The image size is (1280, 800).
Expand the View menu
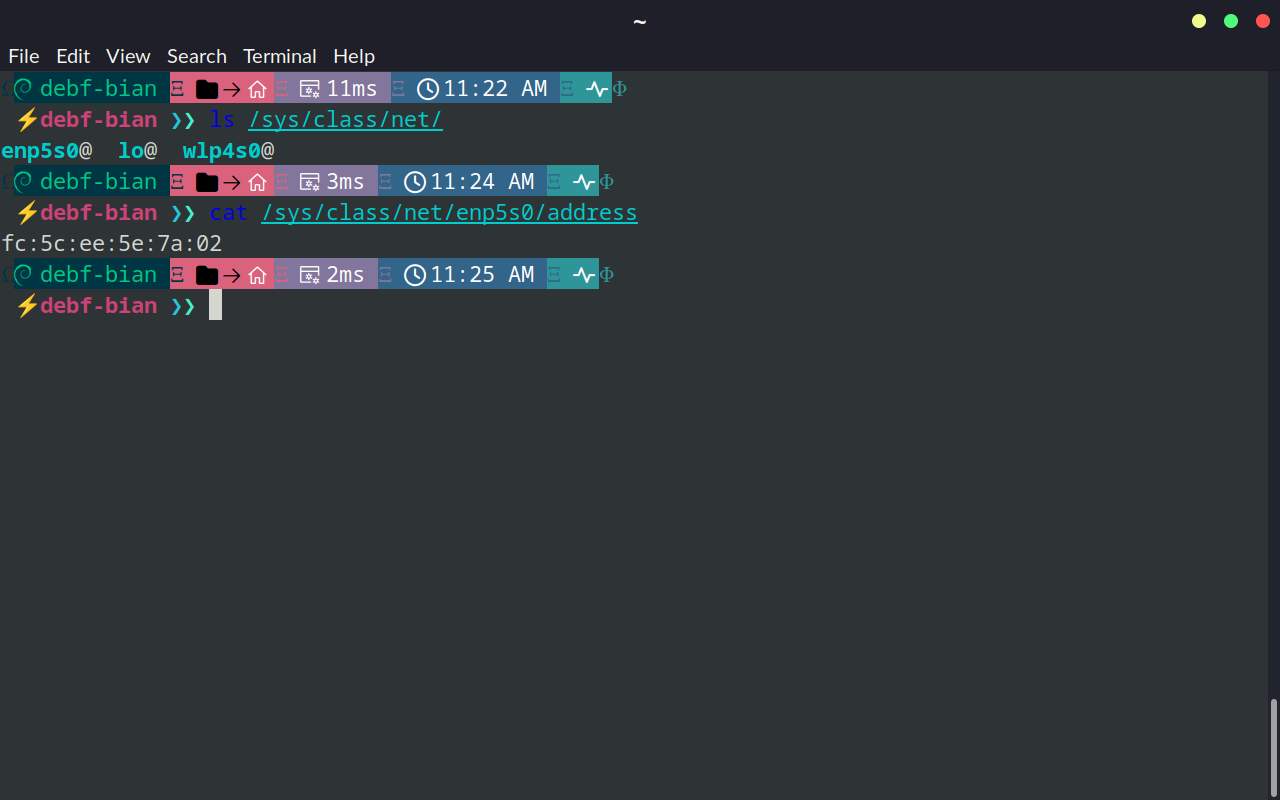[x=128, y=56]
